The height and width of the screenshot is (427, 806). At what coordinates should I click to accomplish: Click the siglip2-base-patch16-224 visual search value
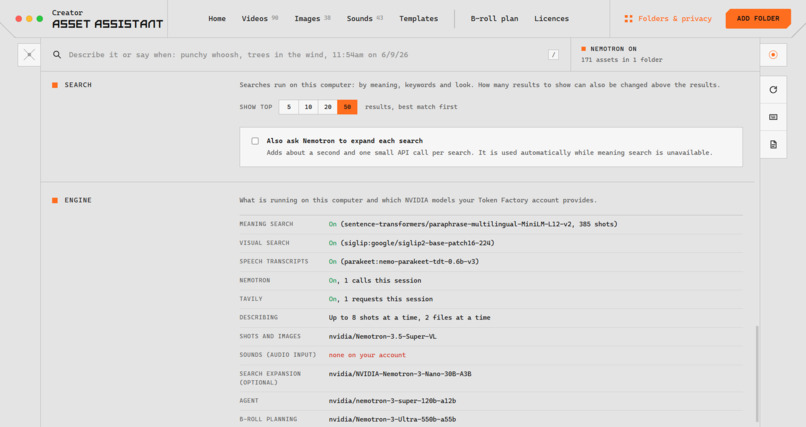click(417, 243)
